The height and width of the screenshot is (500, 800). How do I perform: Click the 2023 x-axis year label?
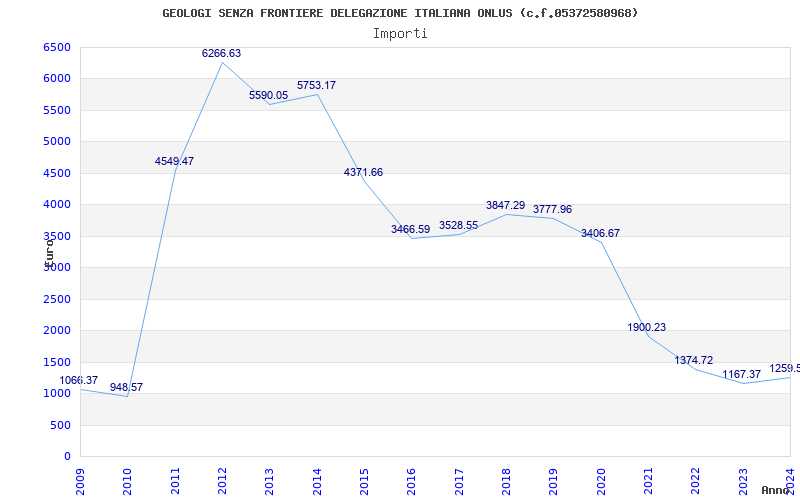743,481
